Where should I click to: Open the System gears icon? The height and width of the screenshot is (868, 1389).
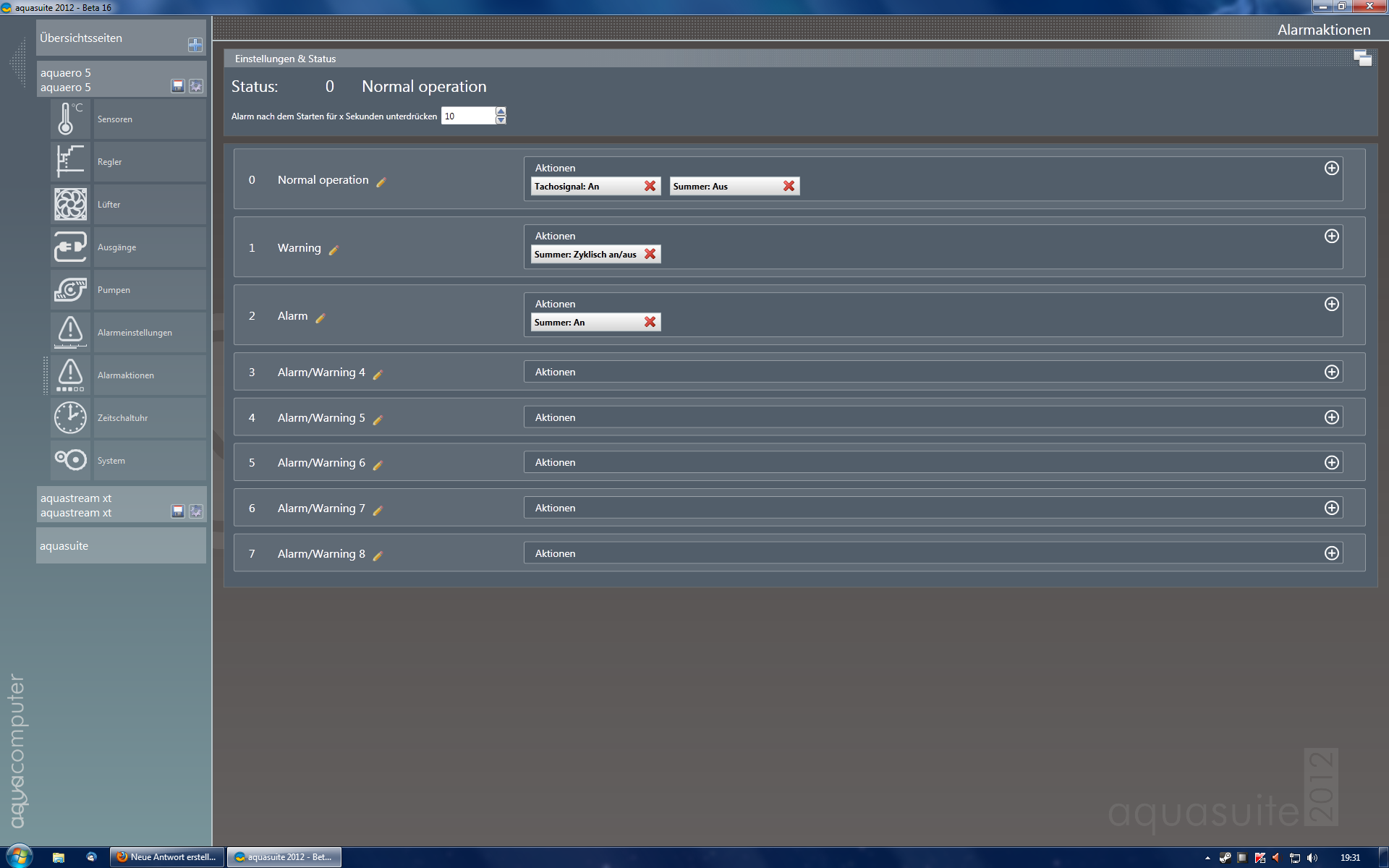(x=70, y=460)
